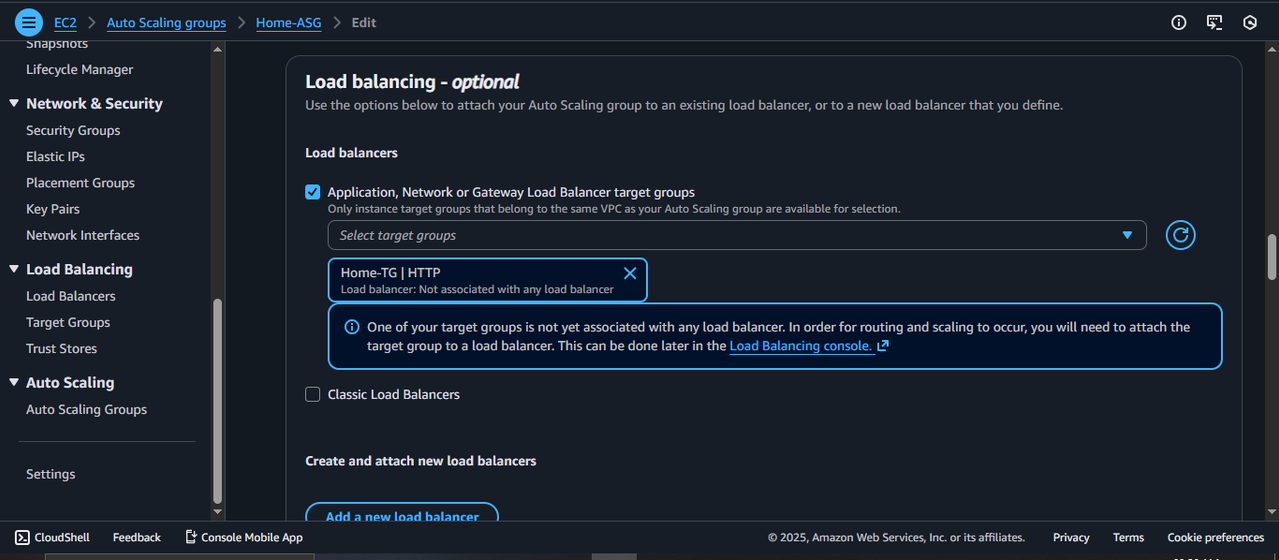Open the hamburger navigation menu icon
1279x560 pixels.
coord(29,21)
